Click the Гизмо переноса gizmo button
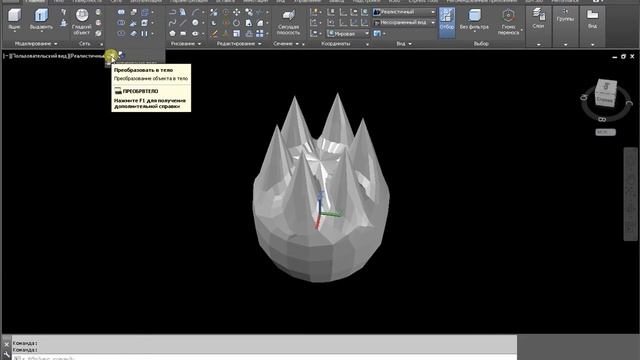This screenshot has width=640, height=360. 508,22
